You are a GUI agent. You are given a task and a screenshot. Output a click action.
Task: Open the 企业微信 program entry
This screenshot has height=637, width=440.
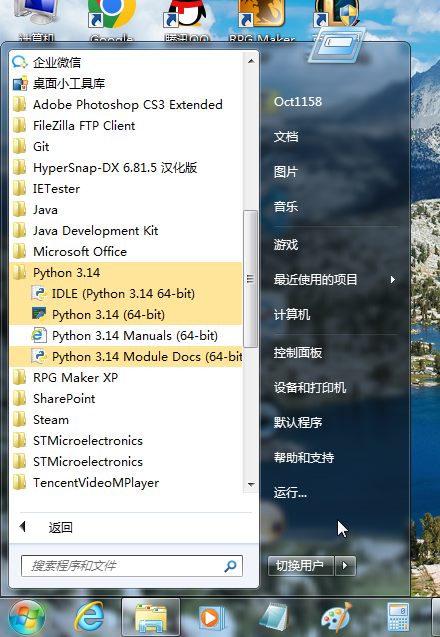(126, 62)
